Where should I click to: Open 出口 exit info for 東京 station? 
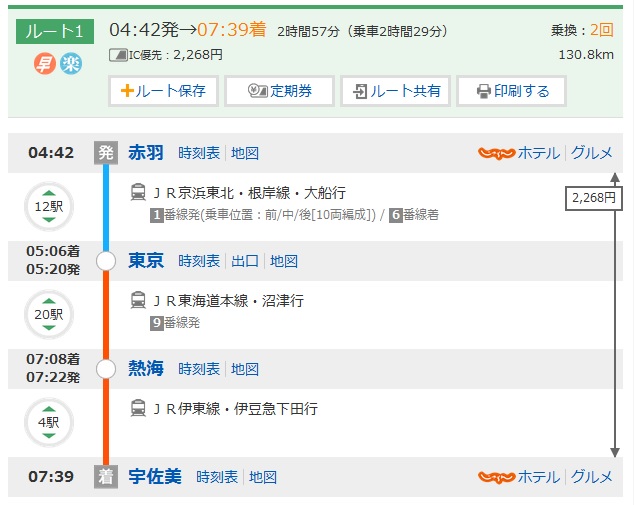click(245, 261)
